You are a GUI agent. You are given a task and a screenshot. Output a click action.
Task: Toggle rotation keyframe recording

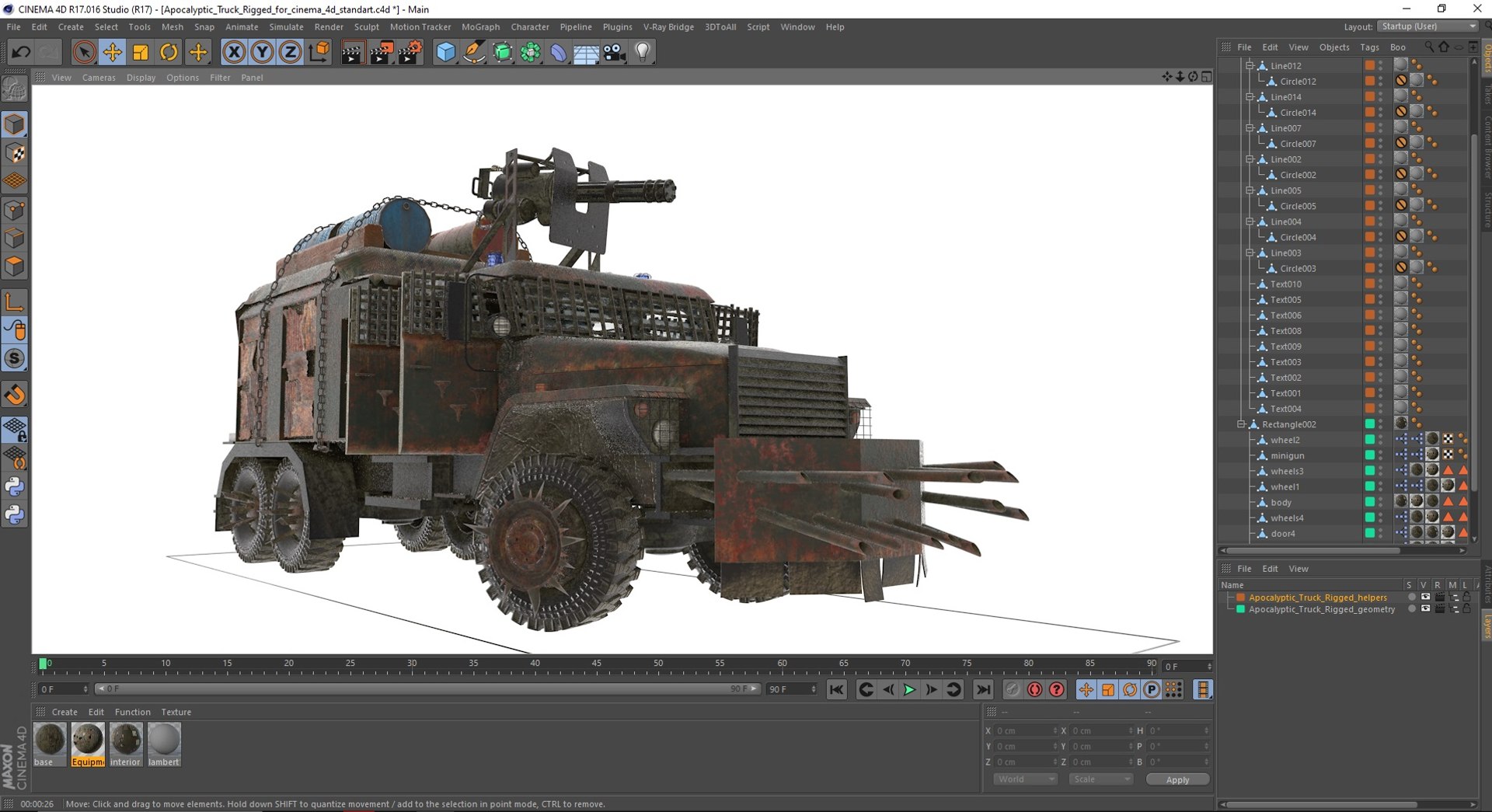click(x=1130, y=689)
